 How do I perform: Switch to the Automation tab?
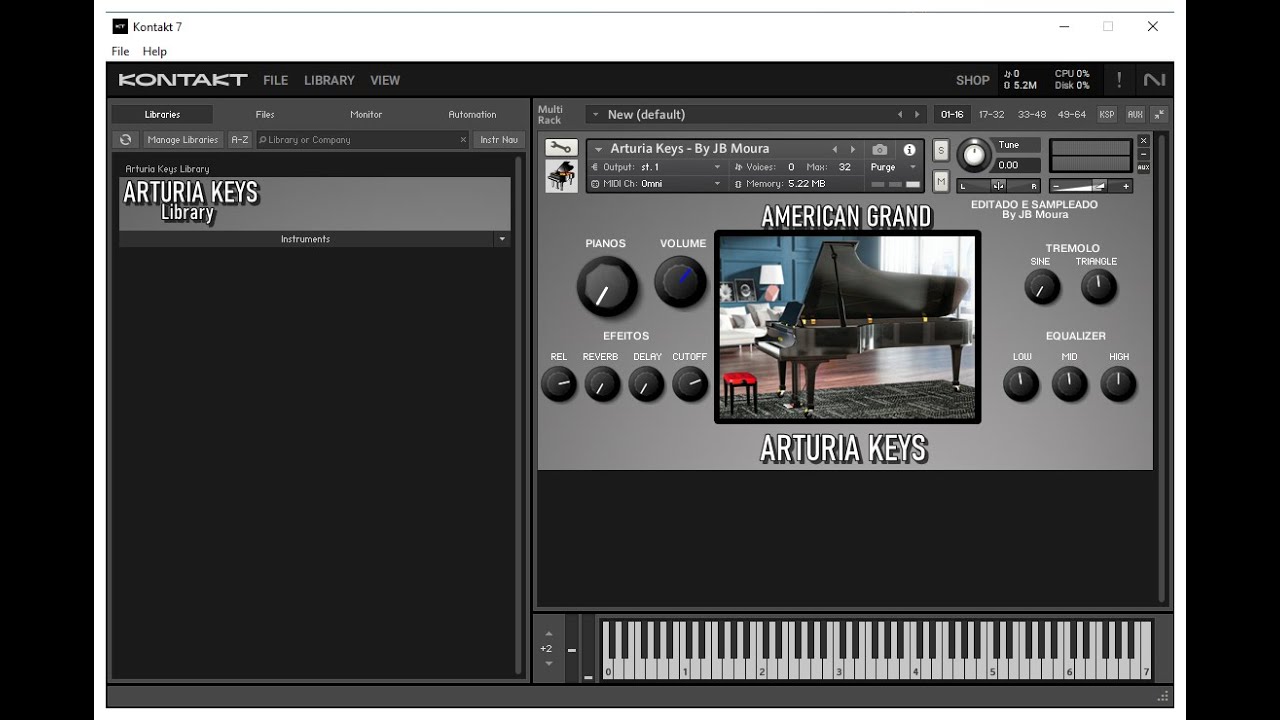[472, 114]
